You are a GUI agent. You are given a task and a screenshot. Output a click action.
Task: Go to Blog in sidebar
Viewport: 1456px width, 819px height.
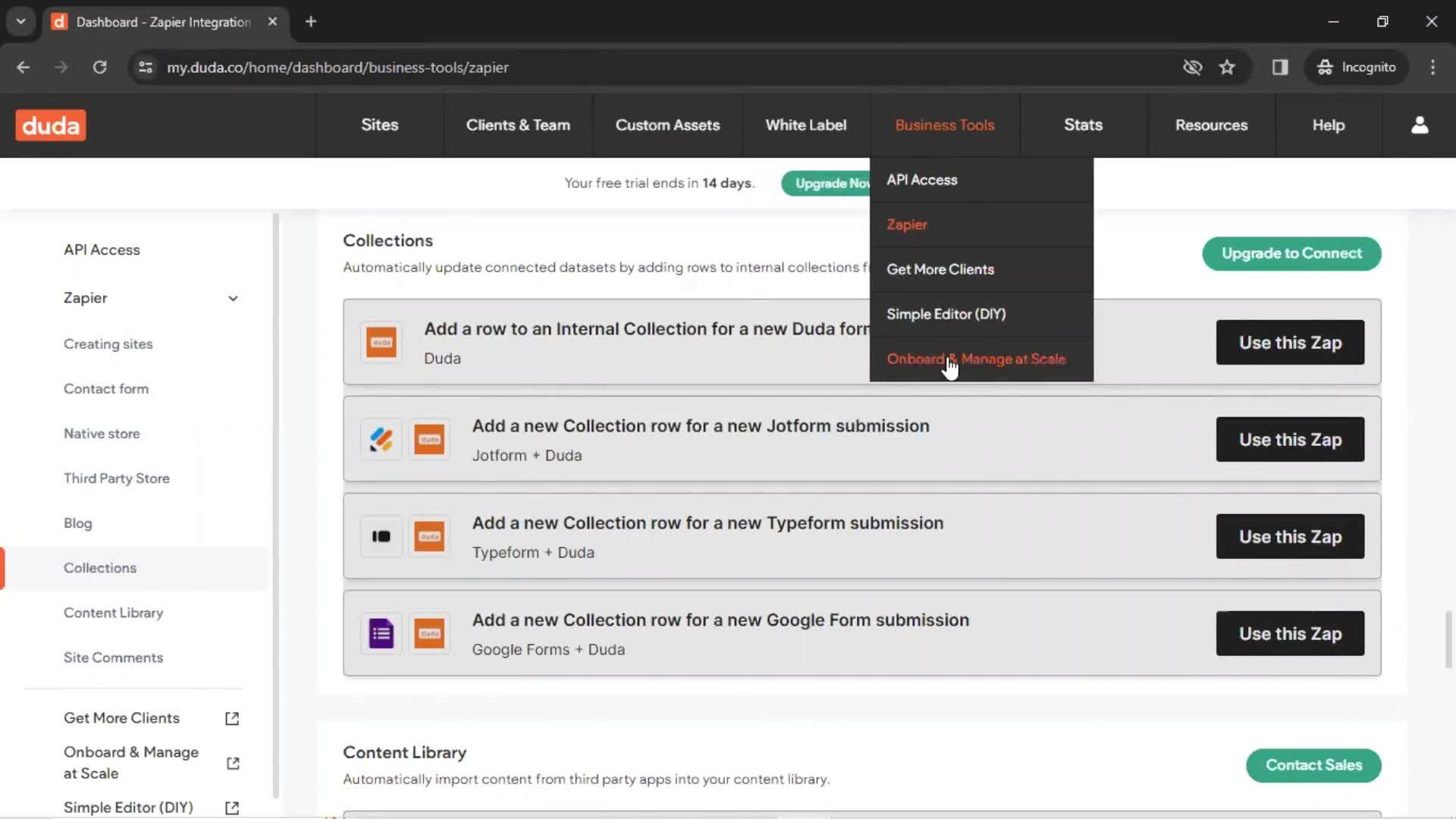pyautogui.click(x=77, y=523)
